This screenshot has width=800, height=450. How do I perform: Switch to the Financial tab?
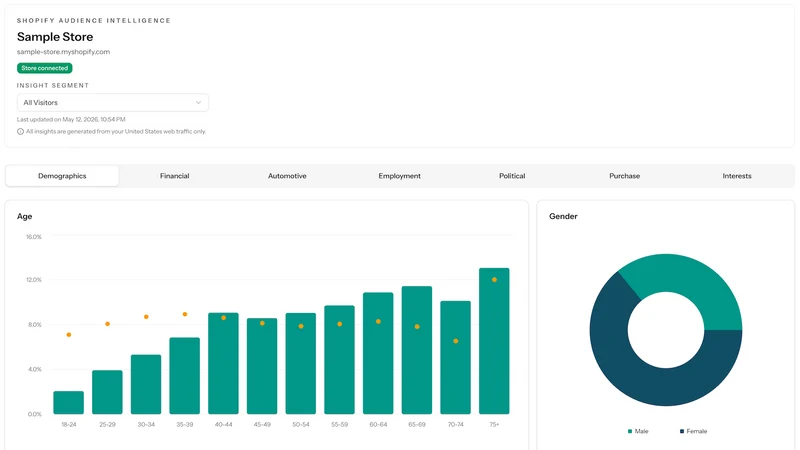coord(174,176)
